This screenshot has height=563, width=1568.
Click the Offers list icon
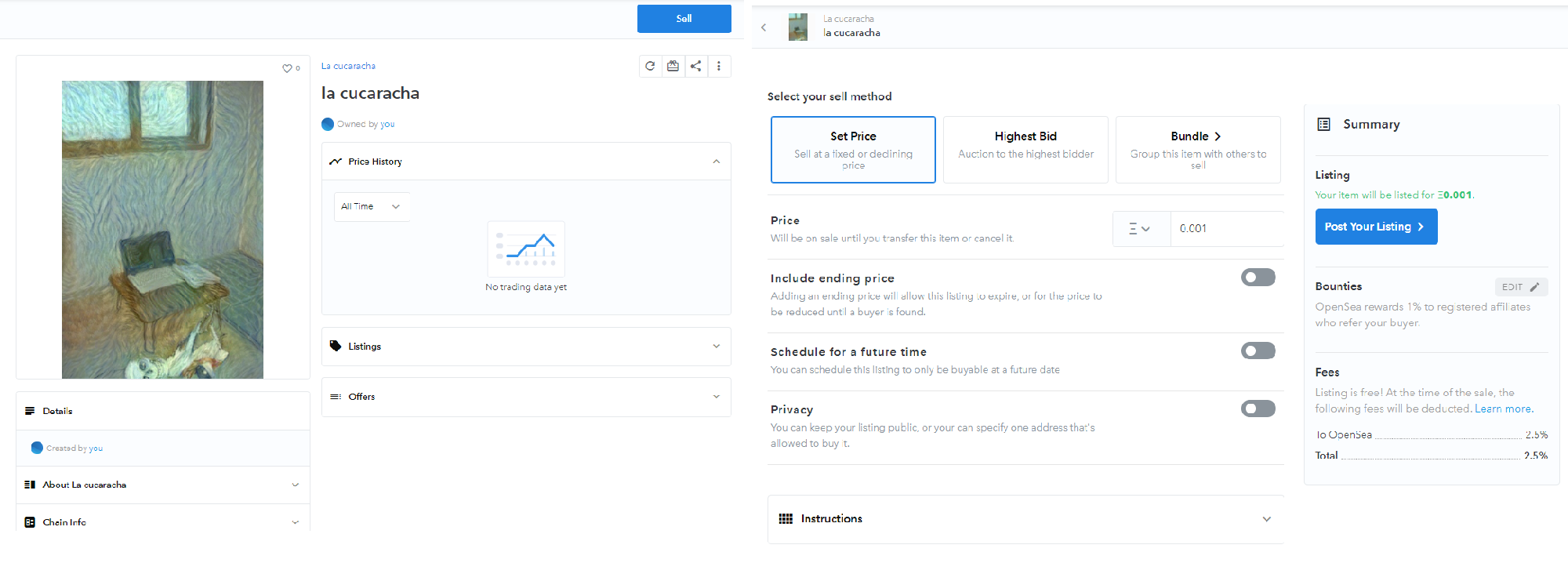coord(336,397)
